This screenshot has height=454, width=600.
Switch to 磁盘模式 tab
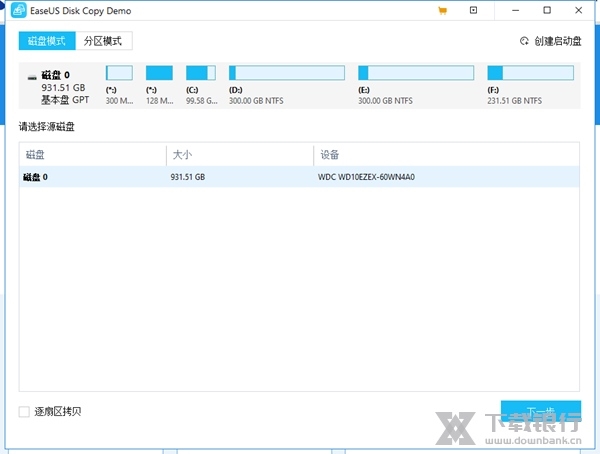pyautogui.click(x=45, y=41)
